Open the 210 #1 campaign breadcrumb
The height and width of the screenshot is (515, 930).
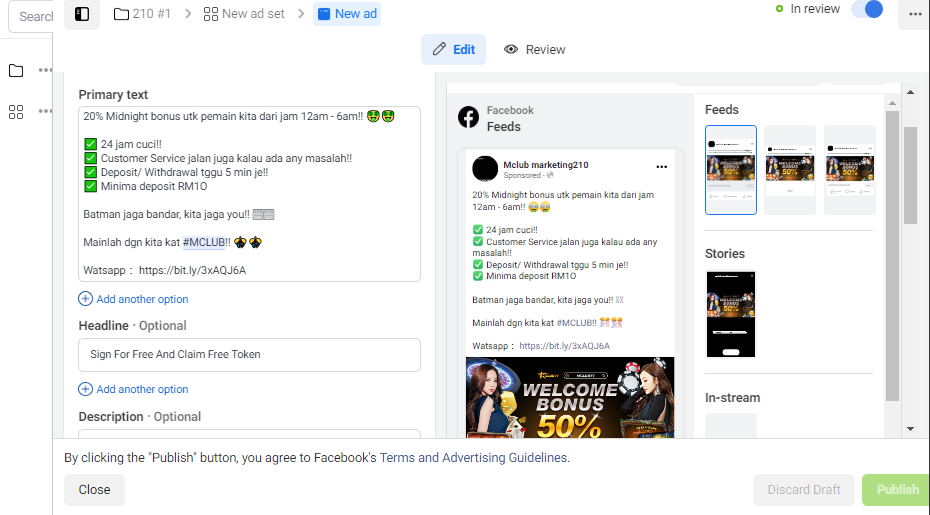[142, 14]
